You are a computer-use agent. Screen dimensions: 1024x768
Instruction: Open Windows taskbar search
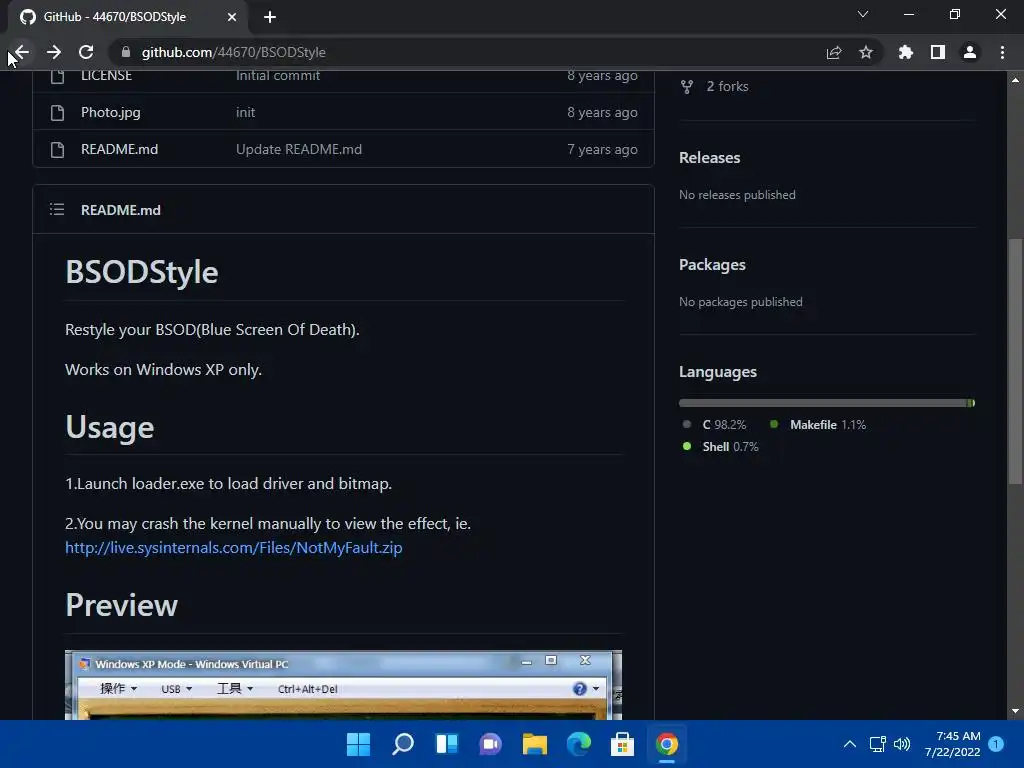coord(403,744)
